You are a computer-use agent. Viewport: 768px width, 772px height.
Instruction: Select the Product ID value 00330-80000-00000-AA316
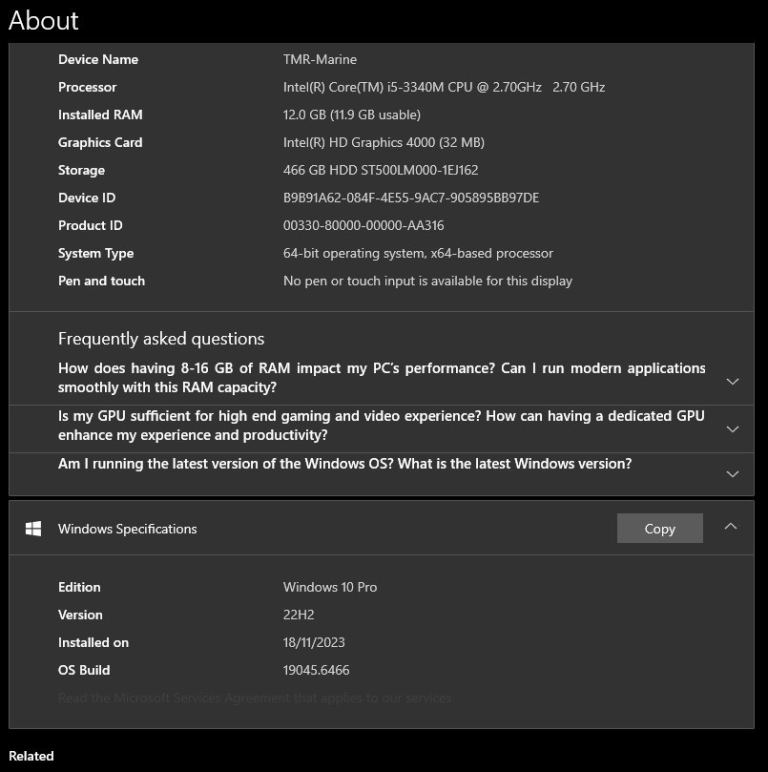[363, 226]
